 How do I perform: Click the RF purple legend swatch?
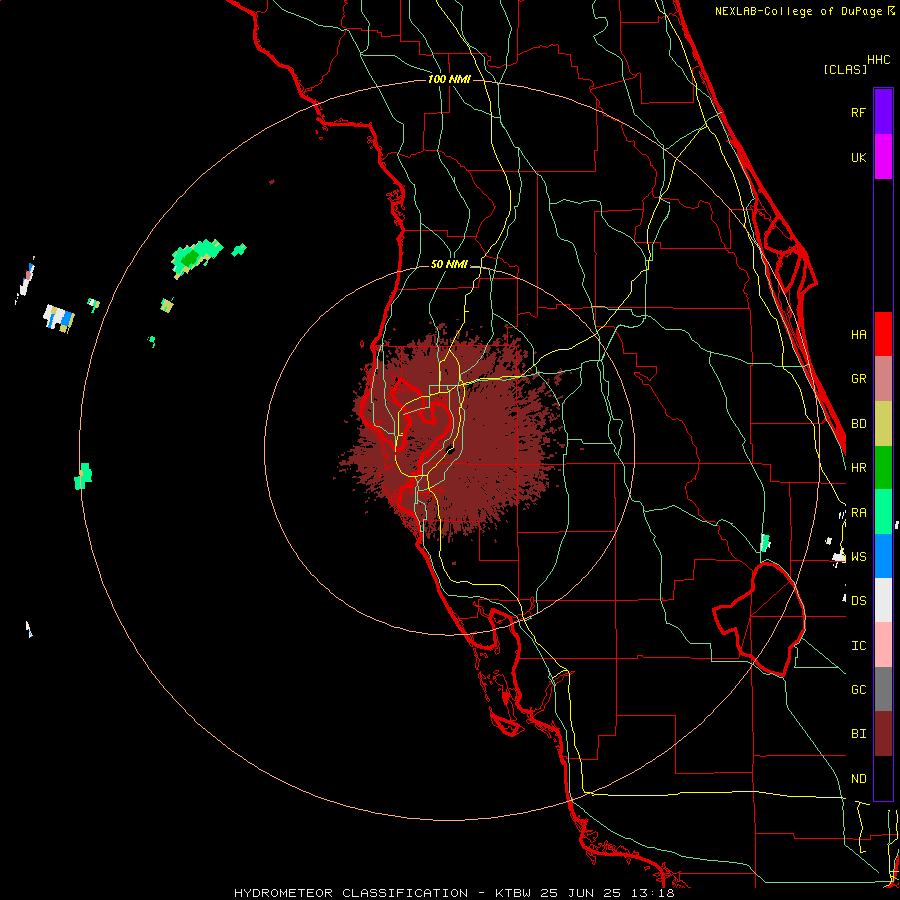click(883, 112)
